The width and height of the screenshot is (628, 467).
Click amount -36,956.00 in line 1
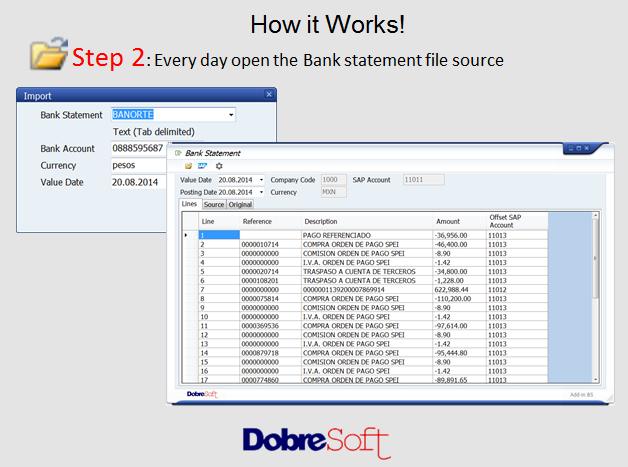pos(459,235)
